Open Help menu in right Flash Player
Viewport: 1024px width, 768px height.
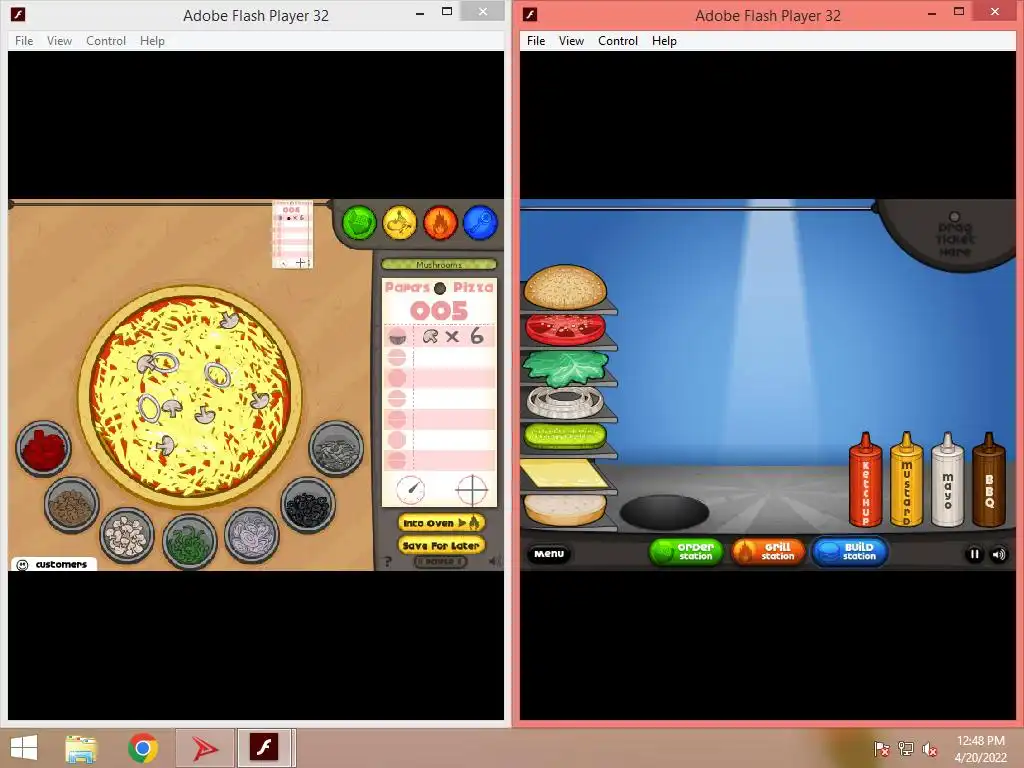664,40
